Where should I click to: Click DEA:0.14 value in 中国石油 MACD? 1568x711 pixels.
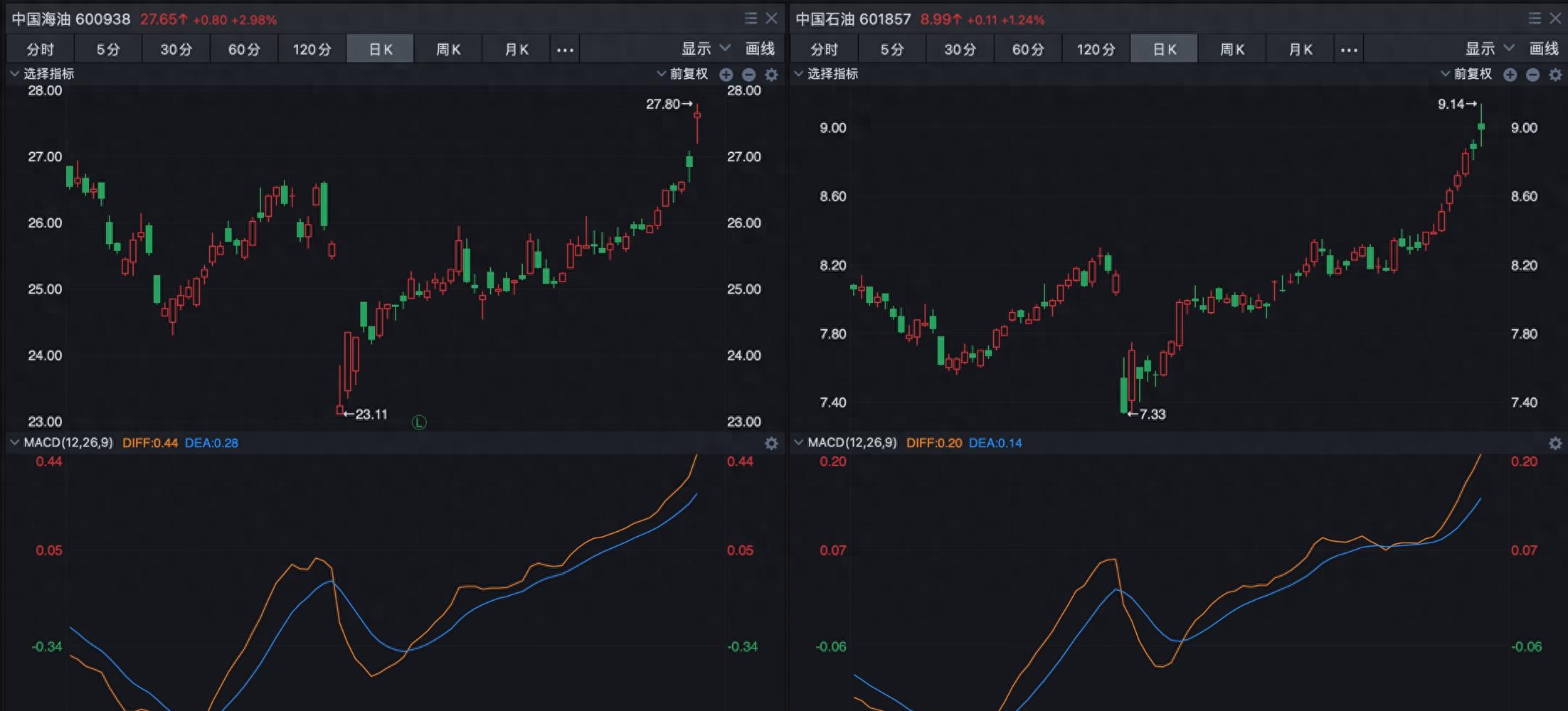(x=995, y=443)
